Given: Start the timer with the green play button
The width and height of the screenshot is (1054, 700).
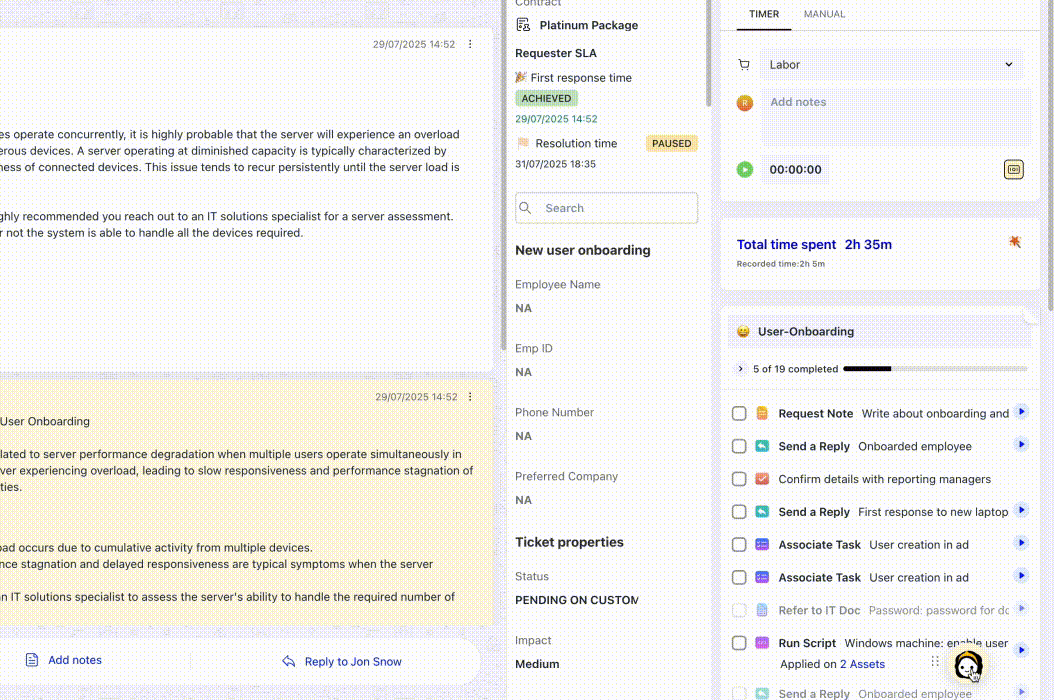Looking at the screenshot, I should point(744,169).
